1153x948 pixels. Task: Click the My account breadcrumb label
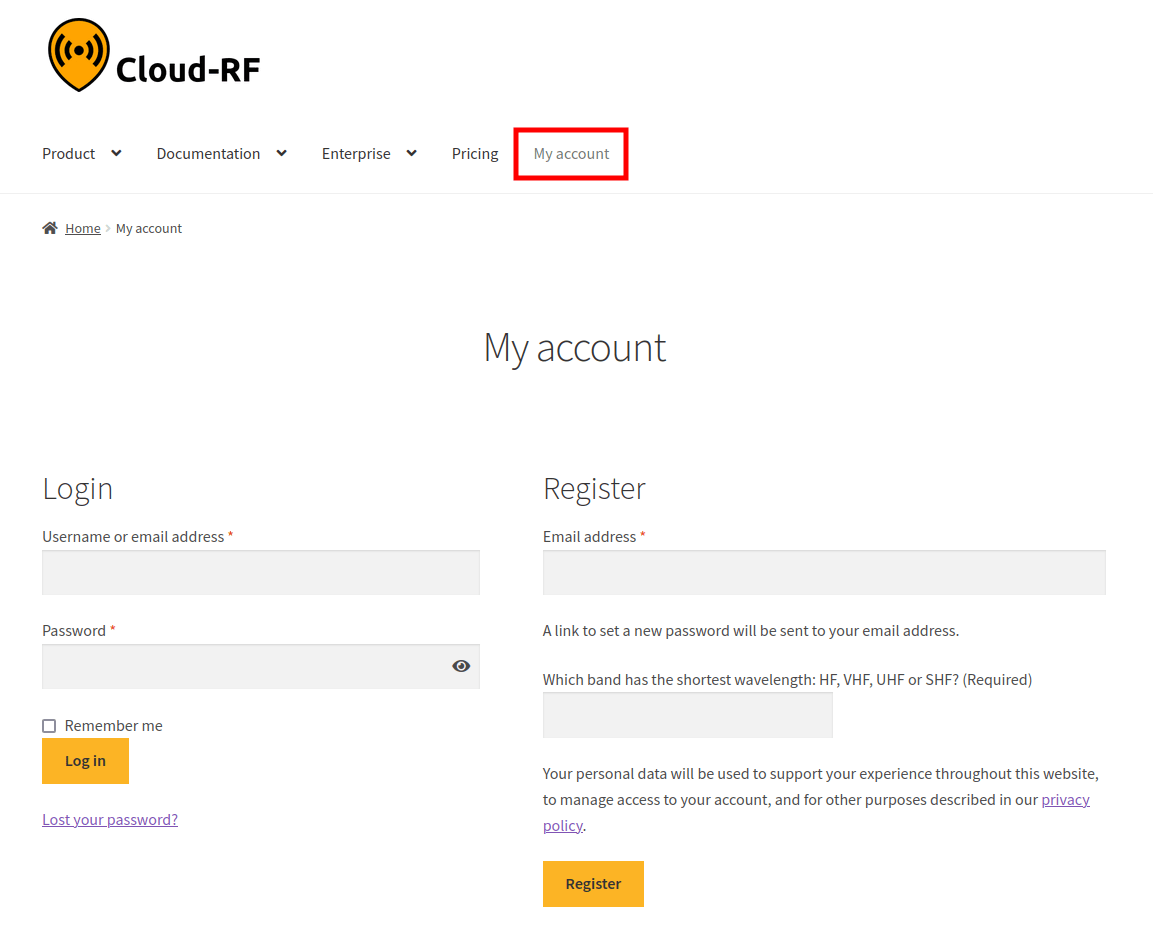[148, 227]
